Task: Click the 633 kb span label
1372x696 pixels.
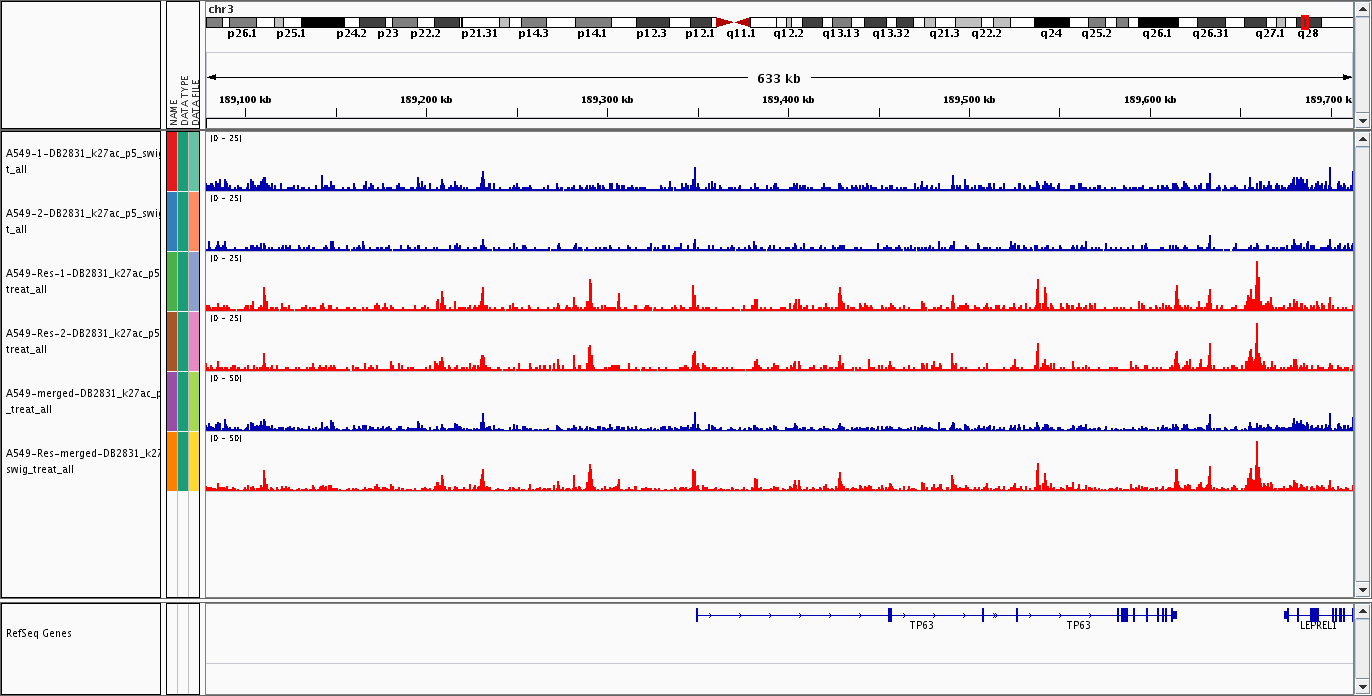Action: [x=778, y=78]
